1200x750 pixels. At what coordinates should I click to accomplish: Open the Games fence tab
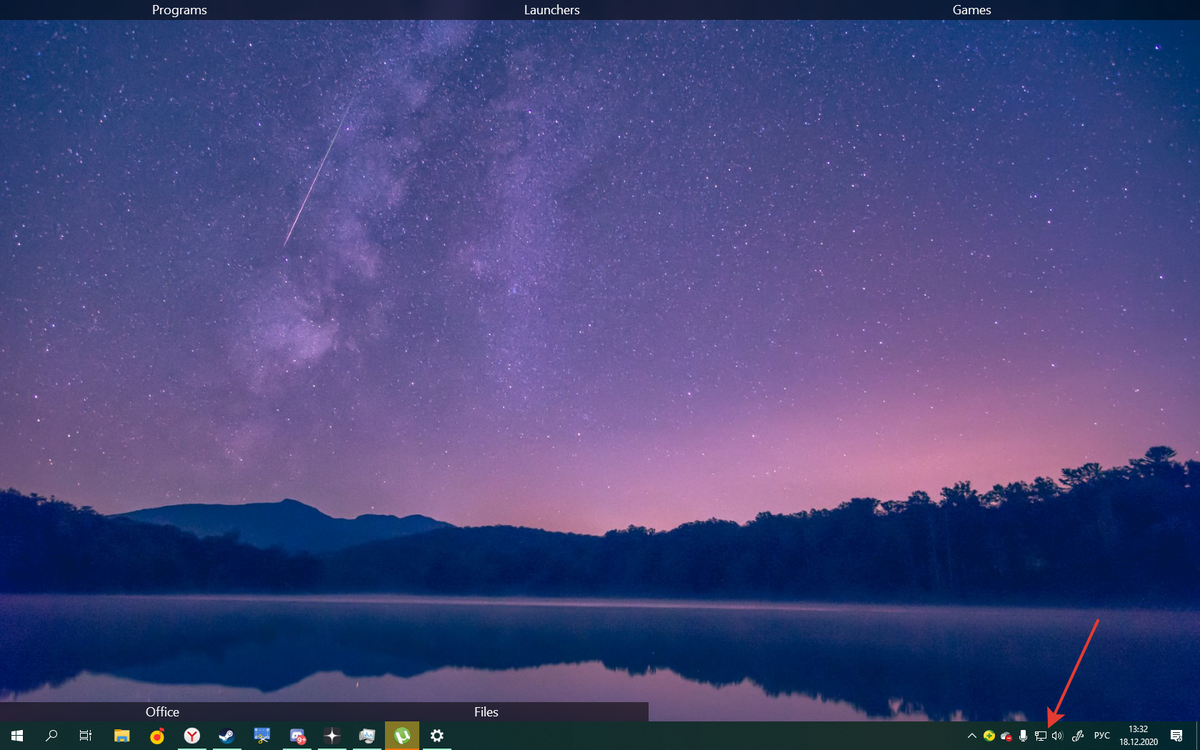972,10
